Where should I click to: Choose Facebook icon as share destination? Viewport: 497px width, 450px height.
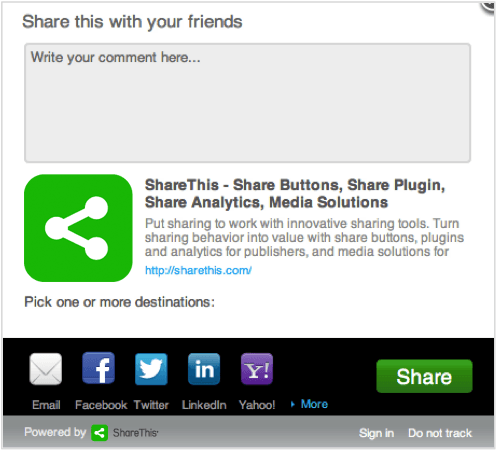click(x=98, y=368)
